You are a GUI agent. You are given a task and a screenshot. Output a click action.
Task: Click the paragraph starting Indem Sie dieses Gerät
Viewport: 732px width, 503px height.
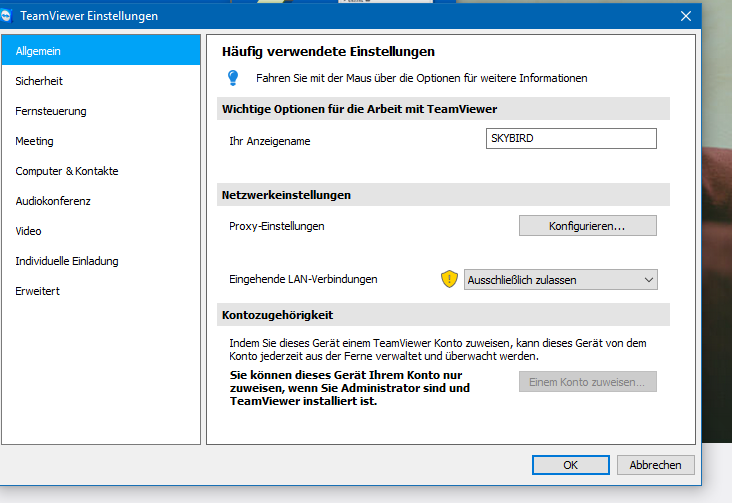coord(437,349)
